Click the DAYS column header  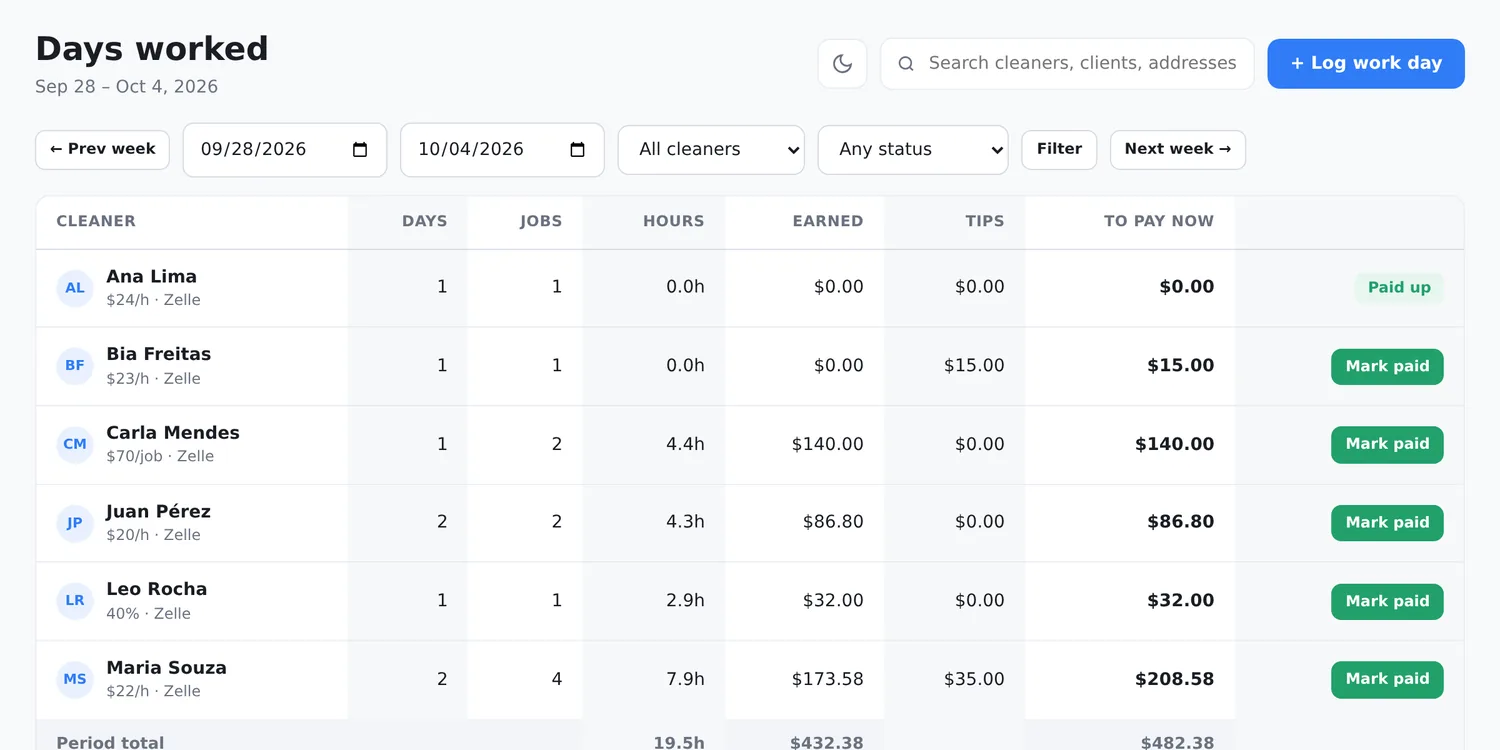[425, 222]
